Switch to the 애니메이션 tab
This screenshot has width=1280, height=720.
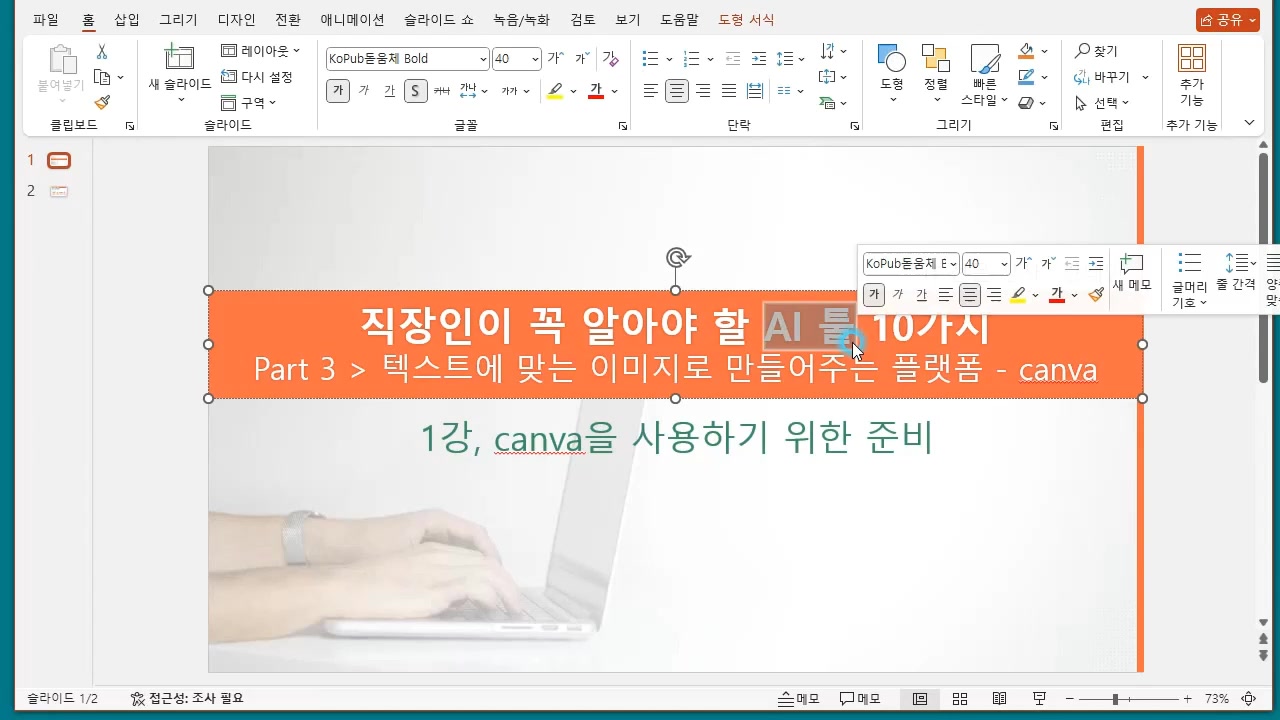click(352, 19)
